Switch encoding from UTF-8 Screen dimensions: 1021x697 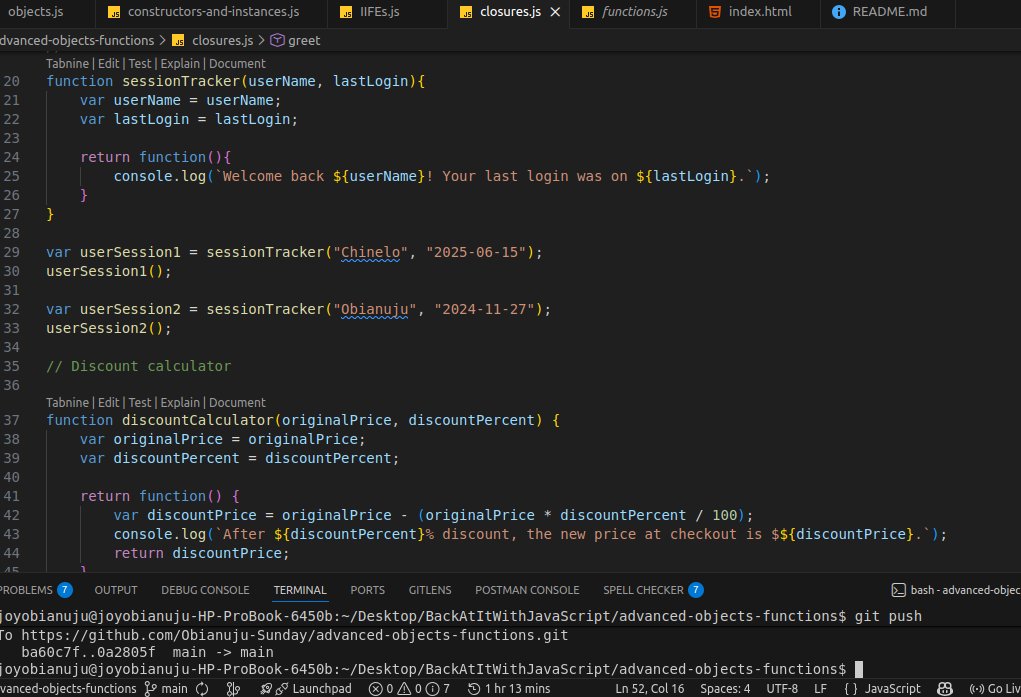pos(781,688)
